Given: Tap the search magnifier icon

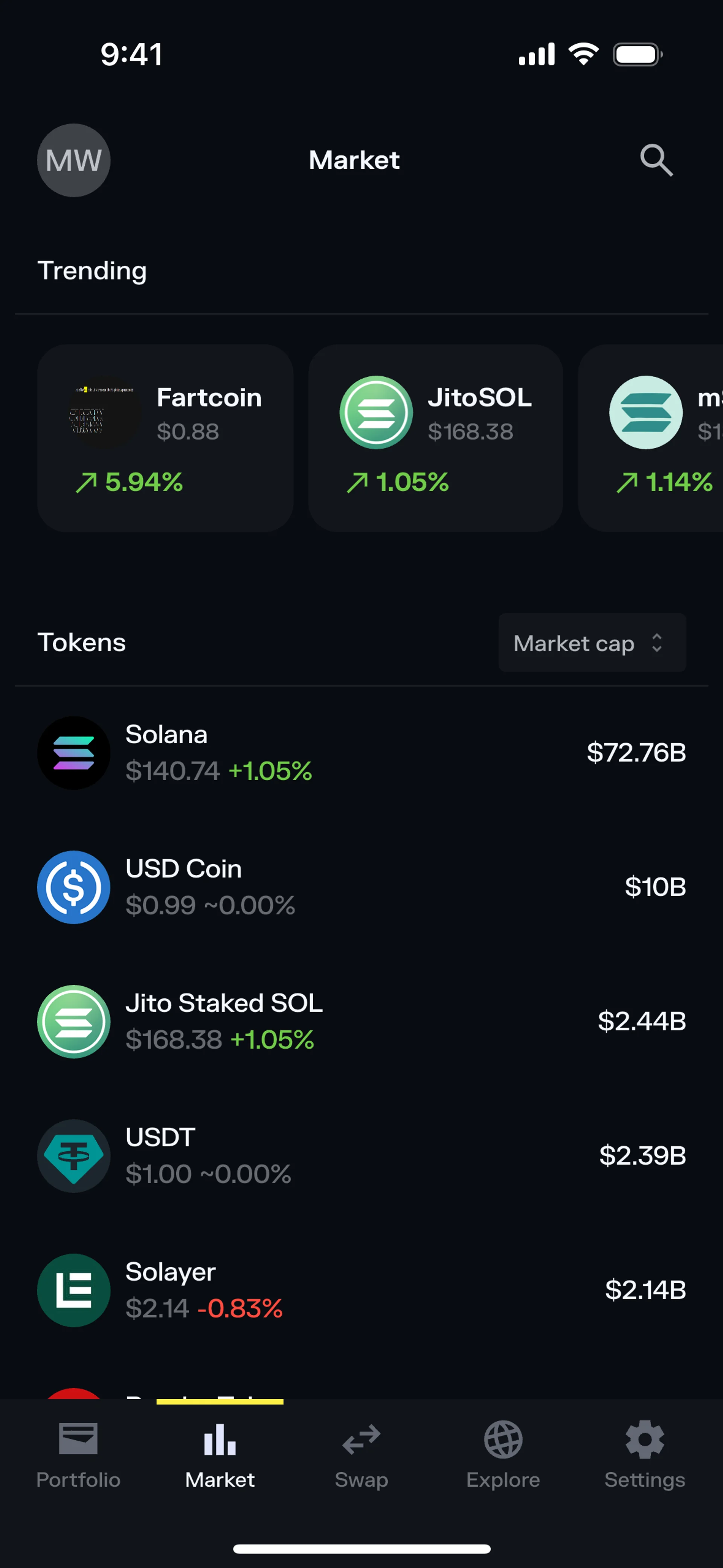Looking at the screenshot, I should pyautogui.click(x=656, y=160).
